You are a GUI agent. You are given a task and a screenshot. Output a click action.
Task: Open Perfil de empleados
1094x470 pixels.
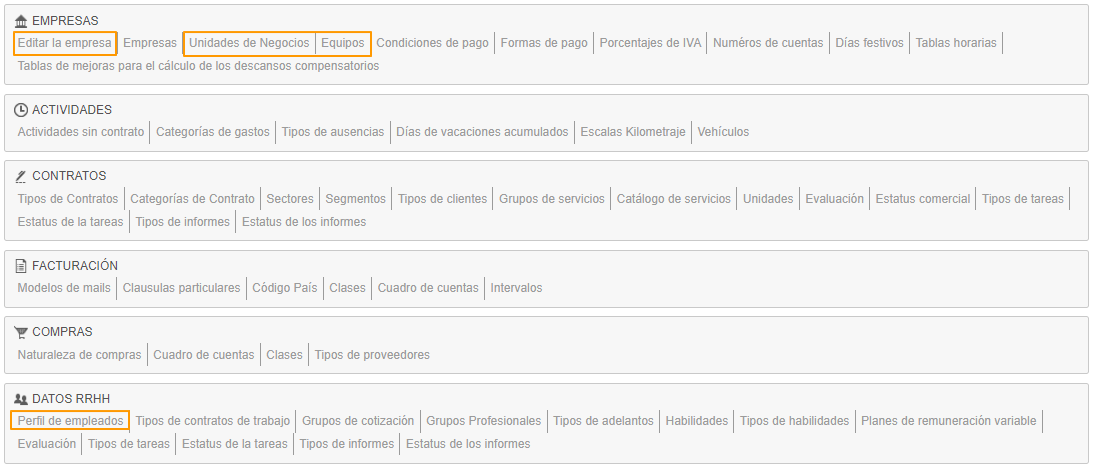[x=70, y=421]
